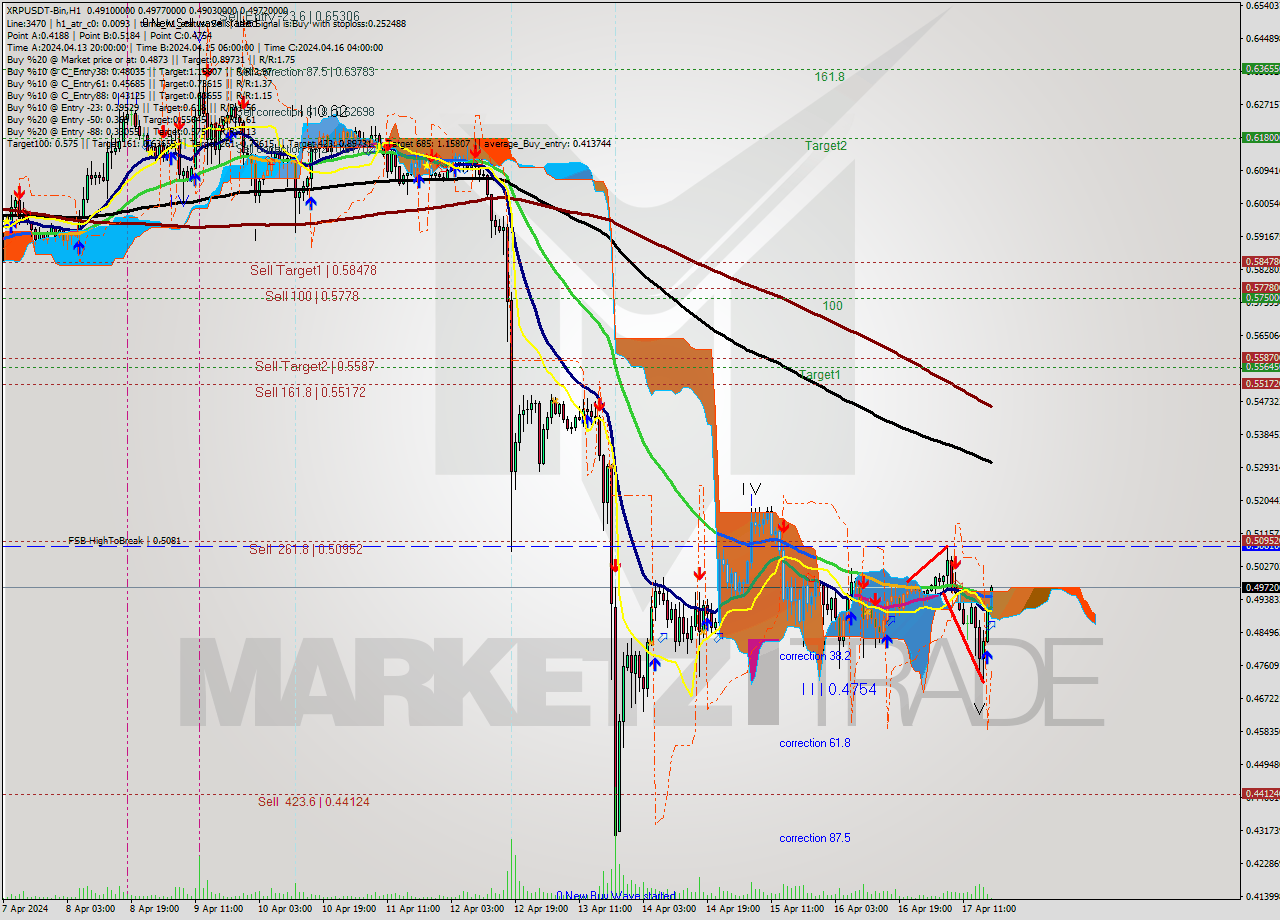
Task: Click the 'correction 61.8' label
Action: click(x=815, y=743)
